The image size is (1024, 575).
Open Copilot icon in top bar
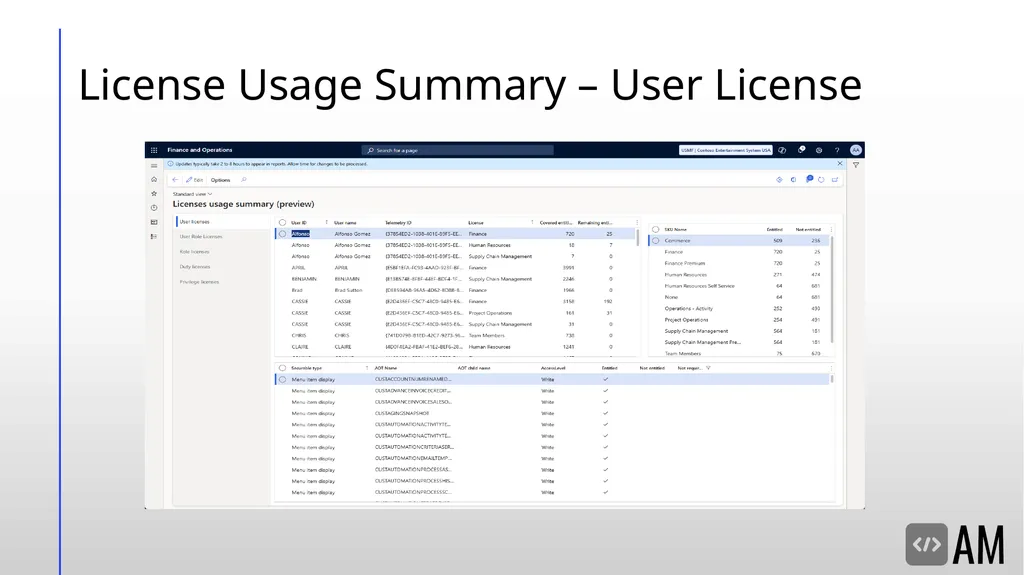click(x=782, y=150)
